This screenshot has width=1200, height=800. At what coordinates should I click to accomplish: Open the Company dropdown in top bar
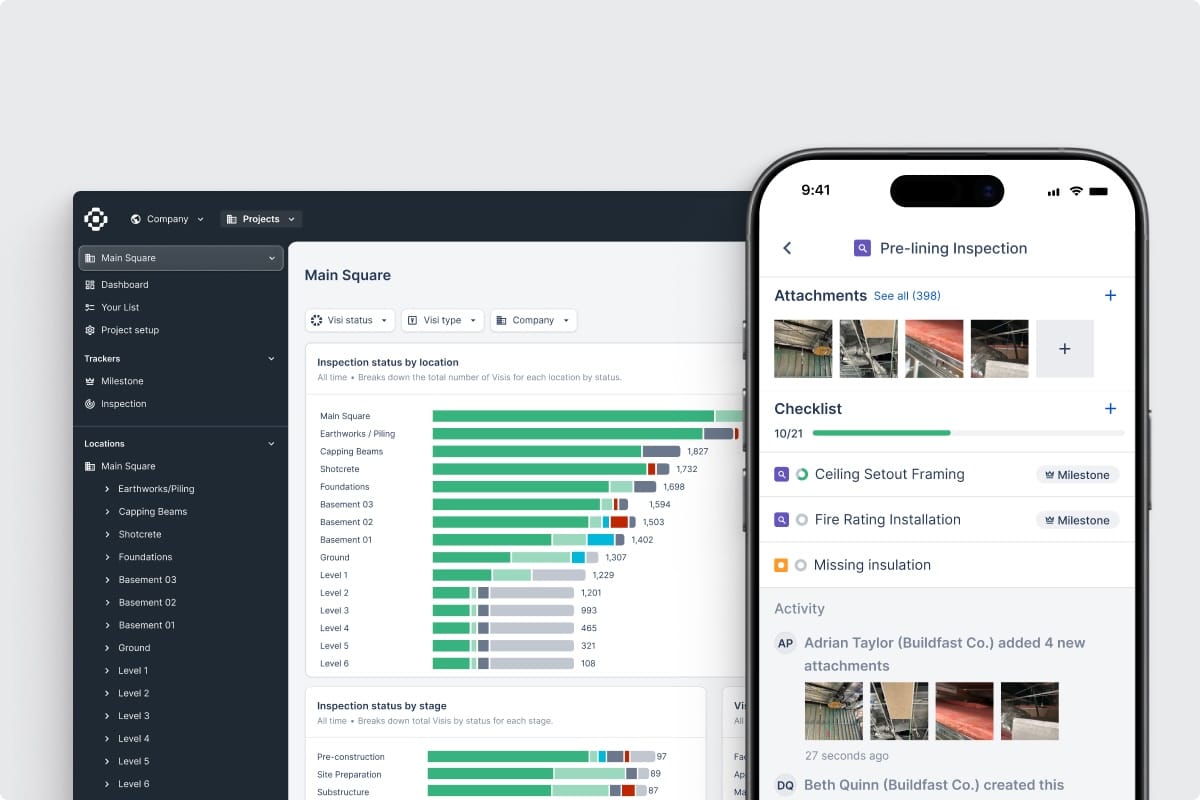(x=166, y=219)
